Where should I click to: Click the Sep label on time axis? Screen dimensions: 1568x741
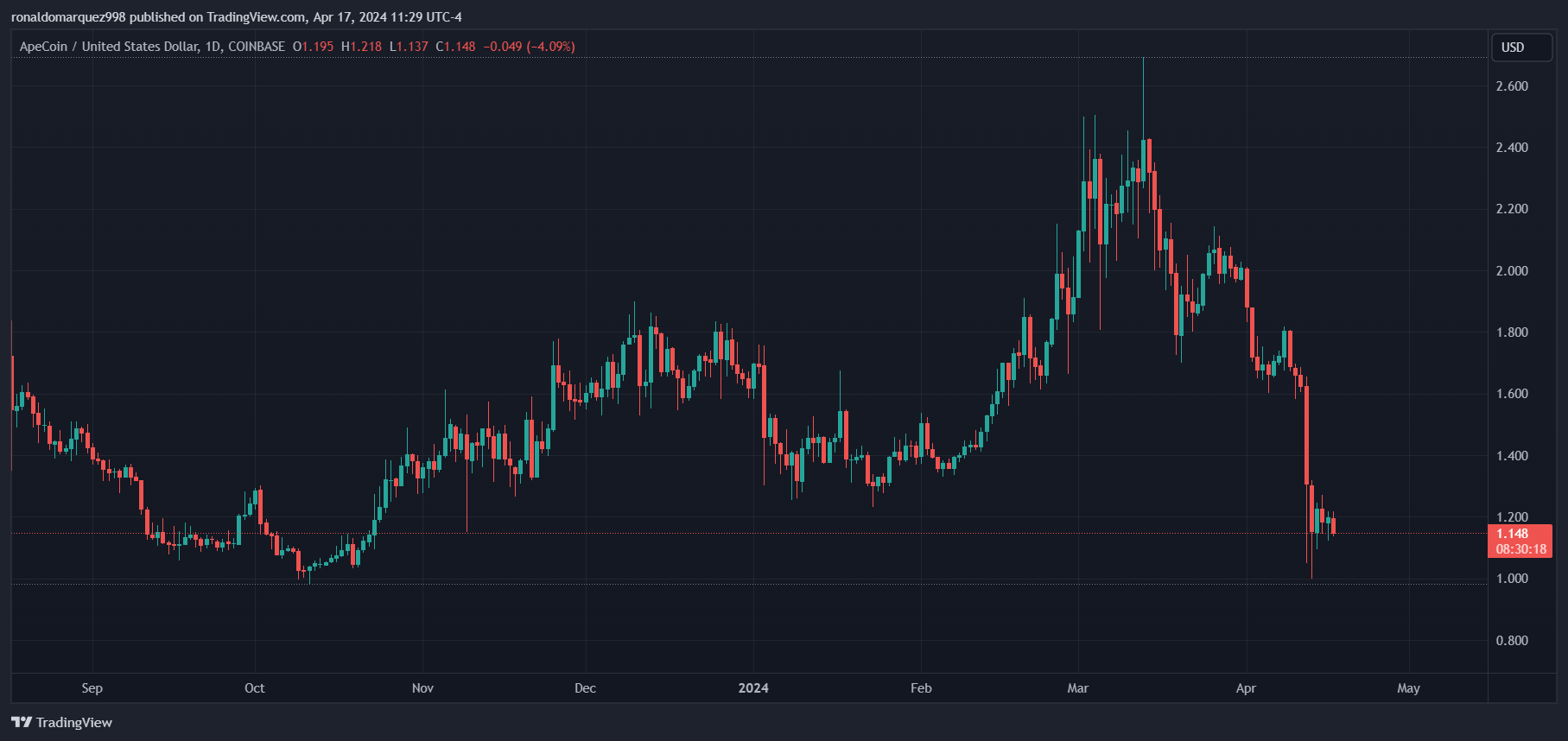(x=92, y=688)
